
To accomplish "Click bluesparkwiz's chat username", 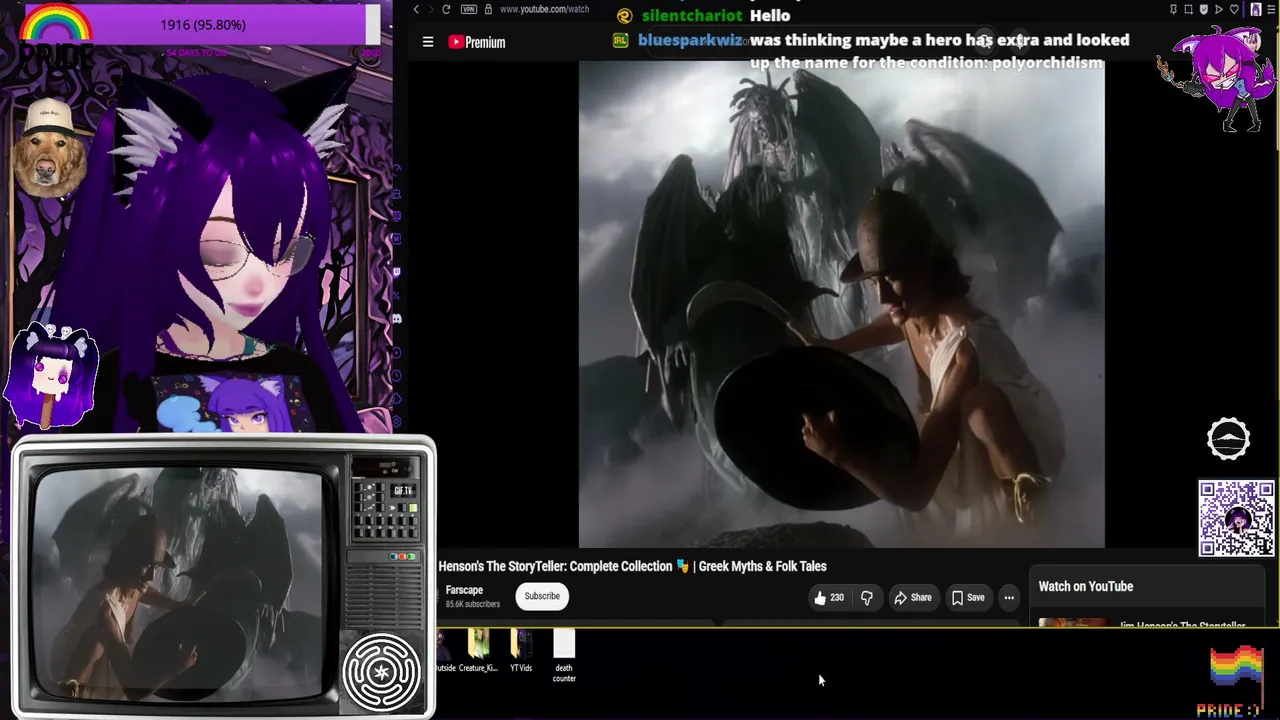I will pyautogui.click(x=691, y=41).
